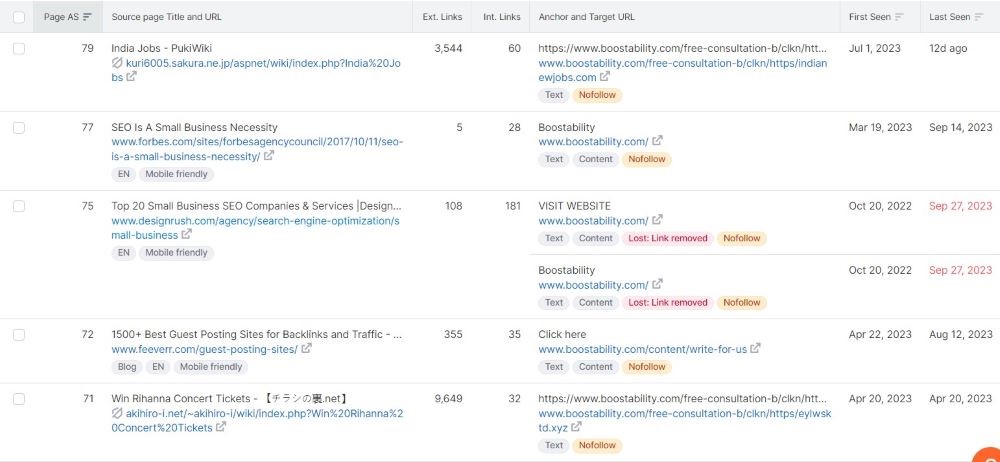Screen dimensions: 1000x462
Task: Click the Anchor and Target URL header
Action: 586,17
